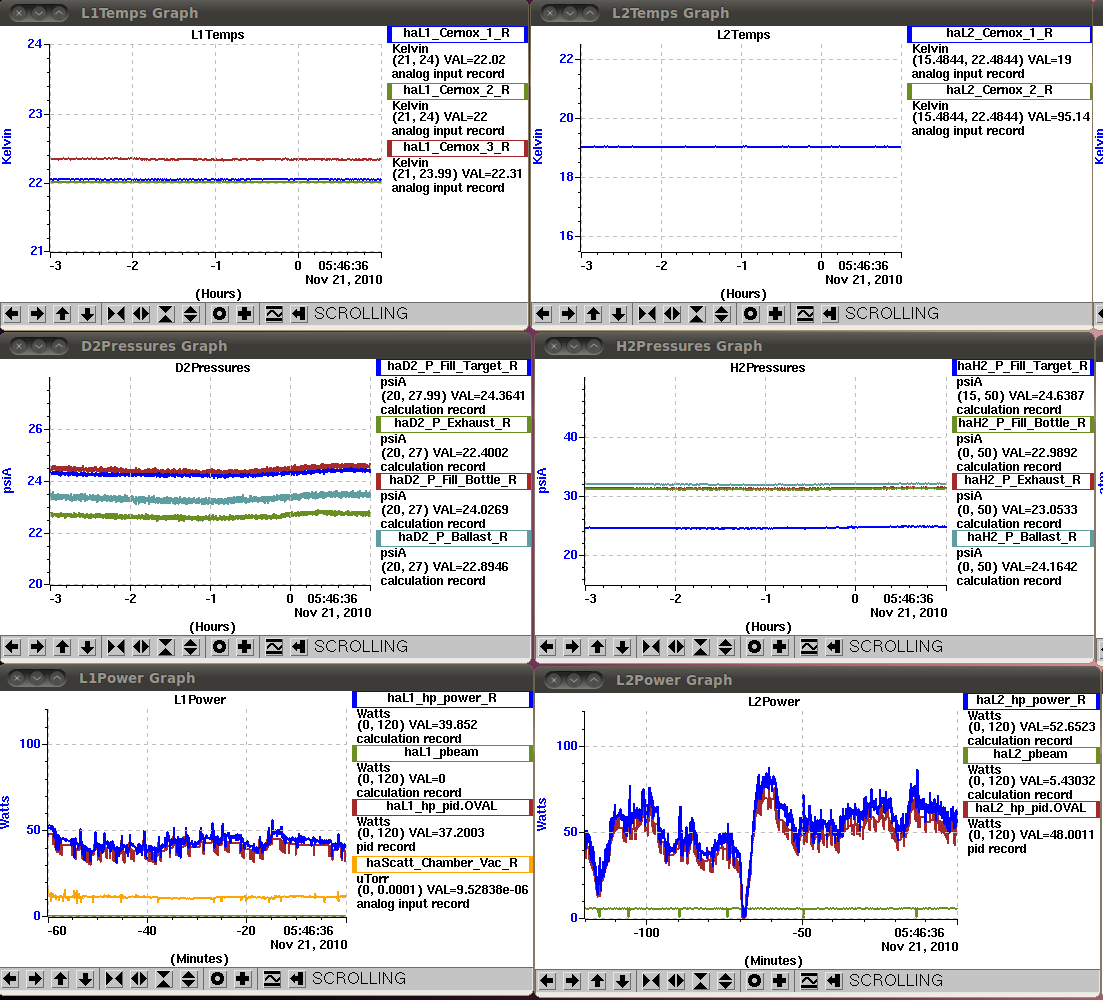Pan left in the L2Power Graph toolbar

[548, 980]
